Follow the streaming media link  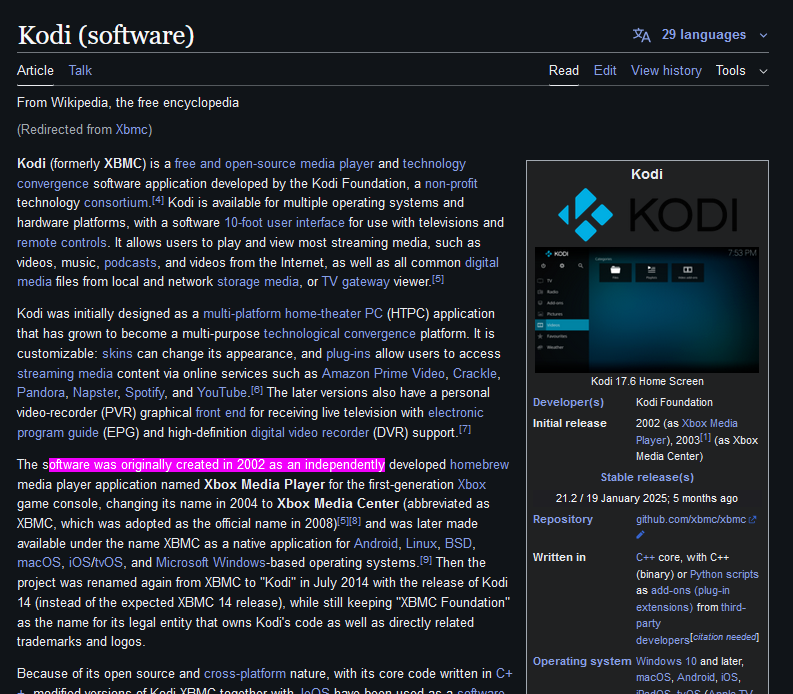click(x=65, y=374)
